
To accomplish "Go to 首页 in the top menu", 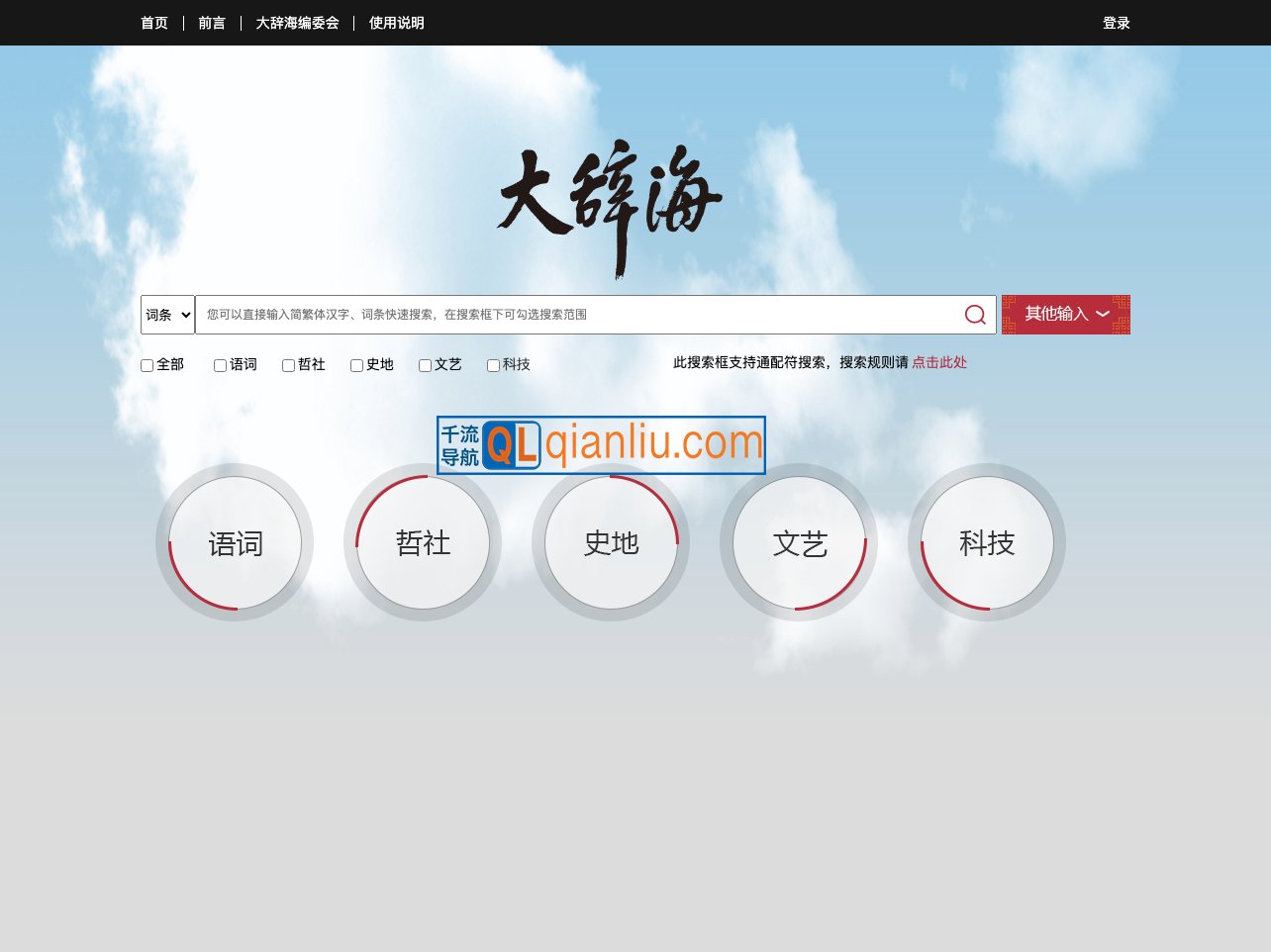I will point(154,23).
